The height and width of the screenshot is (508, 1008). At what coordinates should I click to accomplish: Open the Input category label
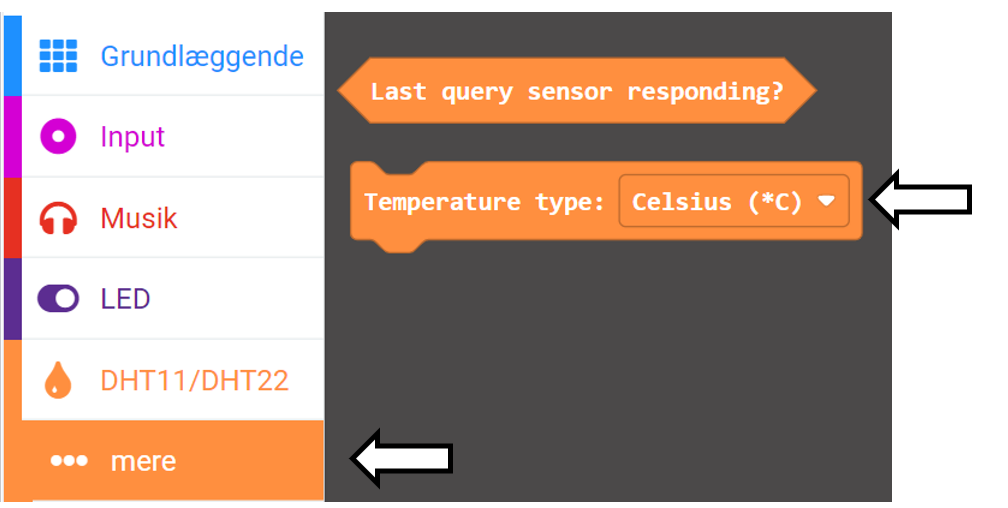[x=132, y=137]
